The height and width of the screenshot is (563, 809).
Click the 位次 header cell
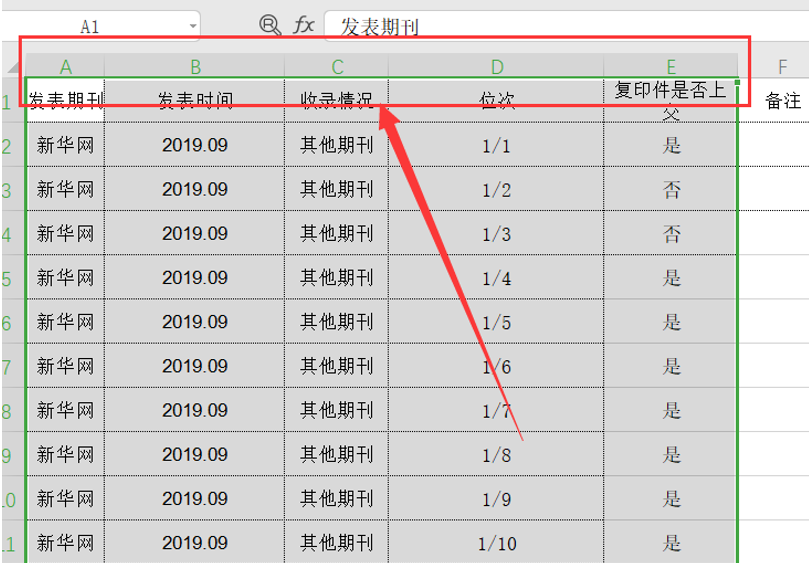pyautogui.click(x=496, y=100)
